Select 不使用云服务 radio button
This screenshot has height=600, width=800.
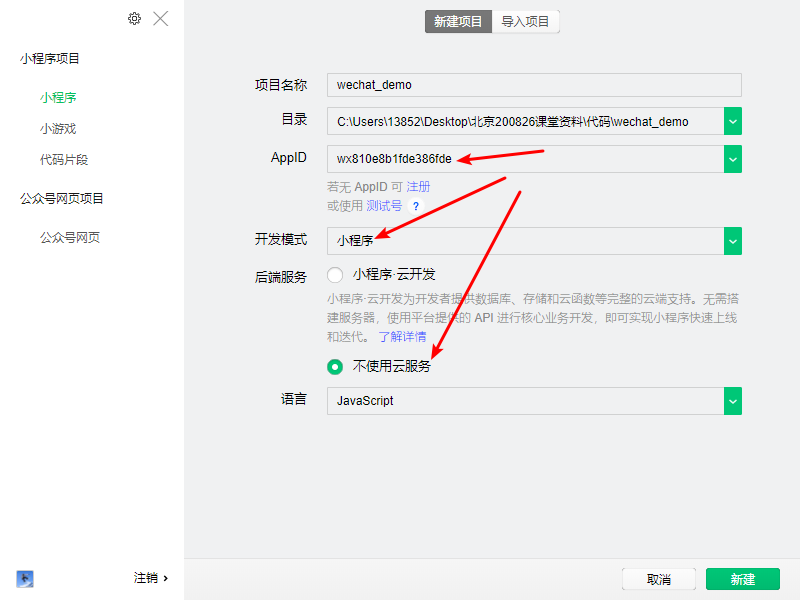[335, 366]
